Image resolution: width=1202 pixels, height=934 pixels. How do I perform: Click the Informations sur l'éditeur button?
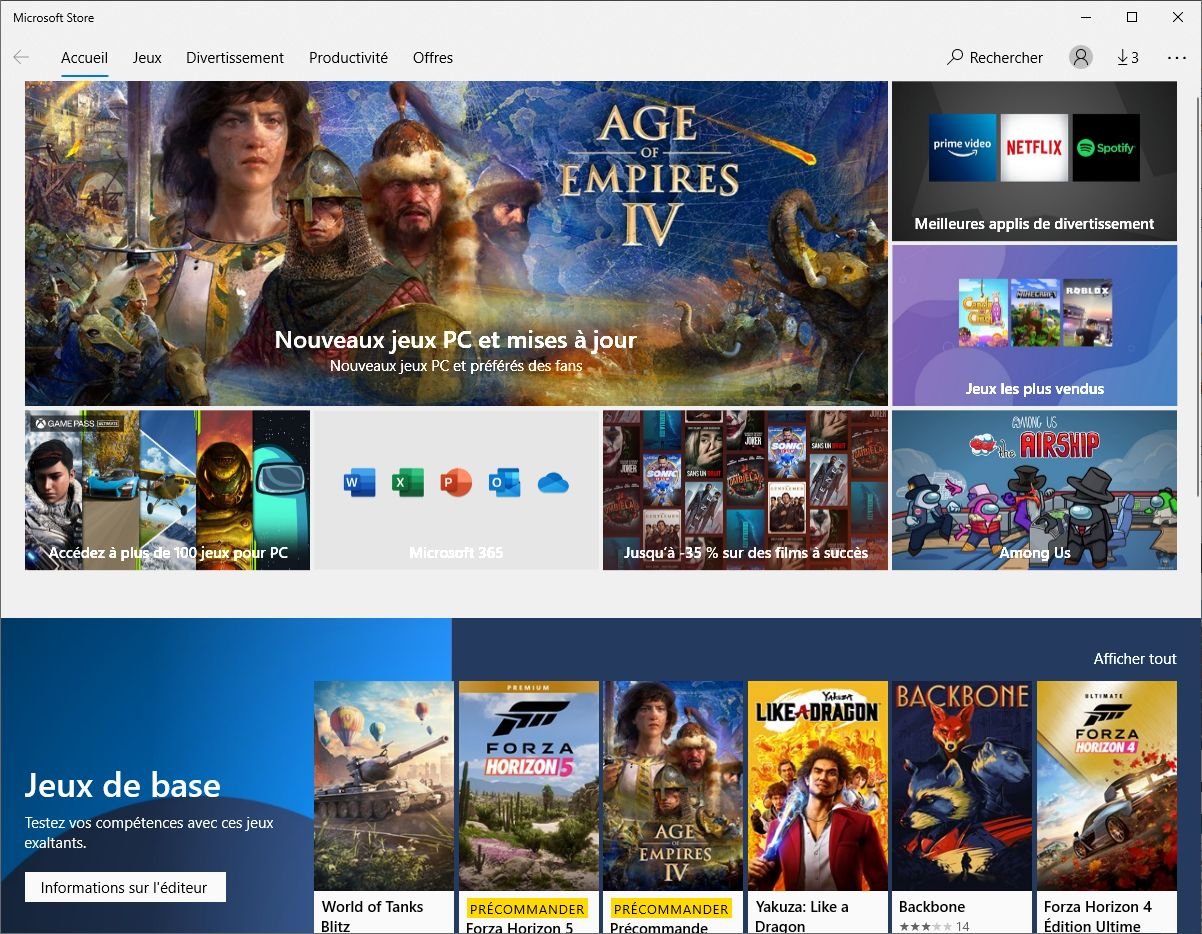pyautogui.click(x=125, y=887)
